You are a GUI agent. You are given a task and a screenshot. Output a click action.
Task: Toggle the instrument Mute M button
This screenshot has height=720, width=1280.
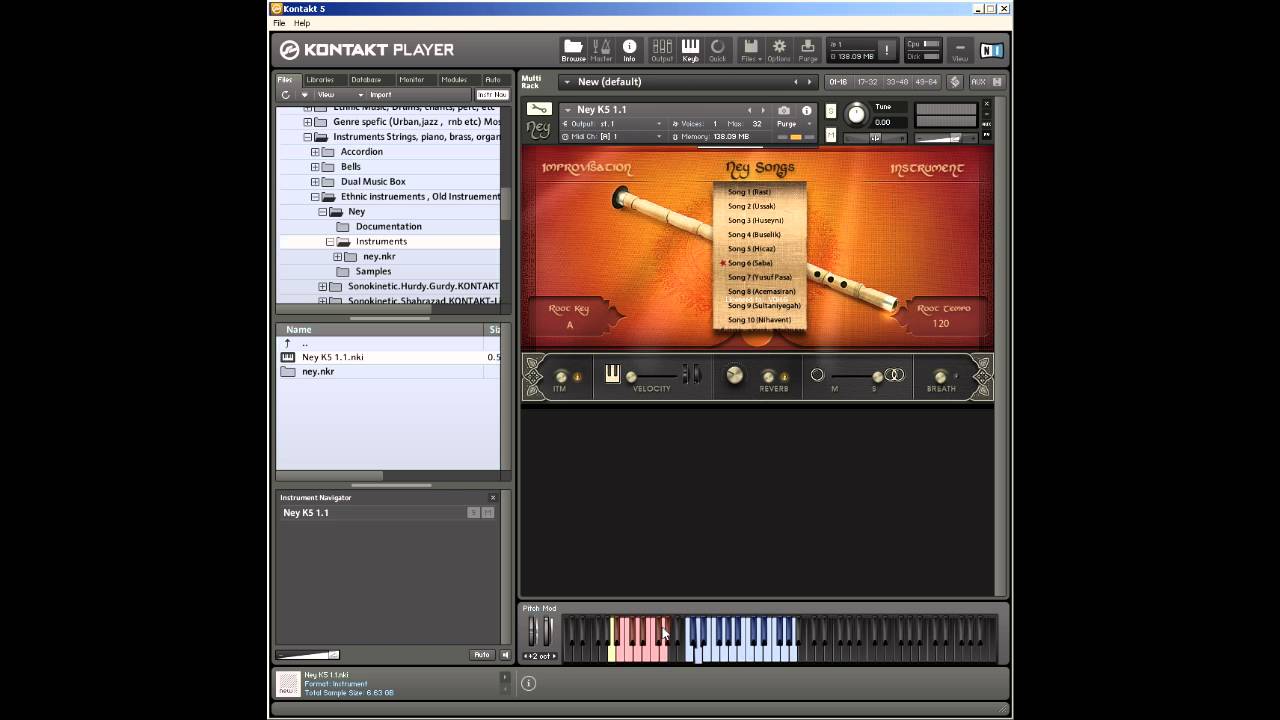831,135
